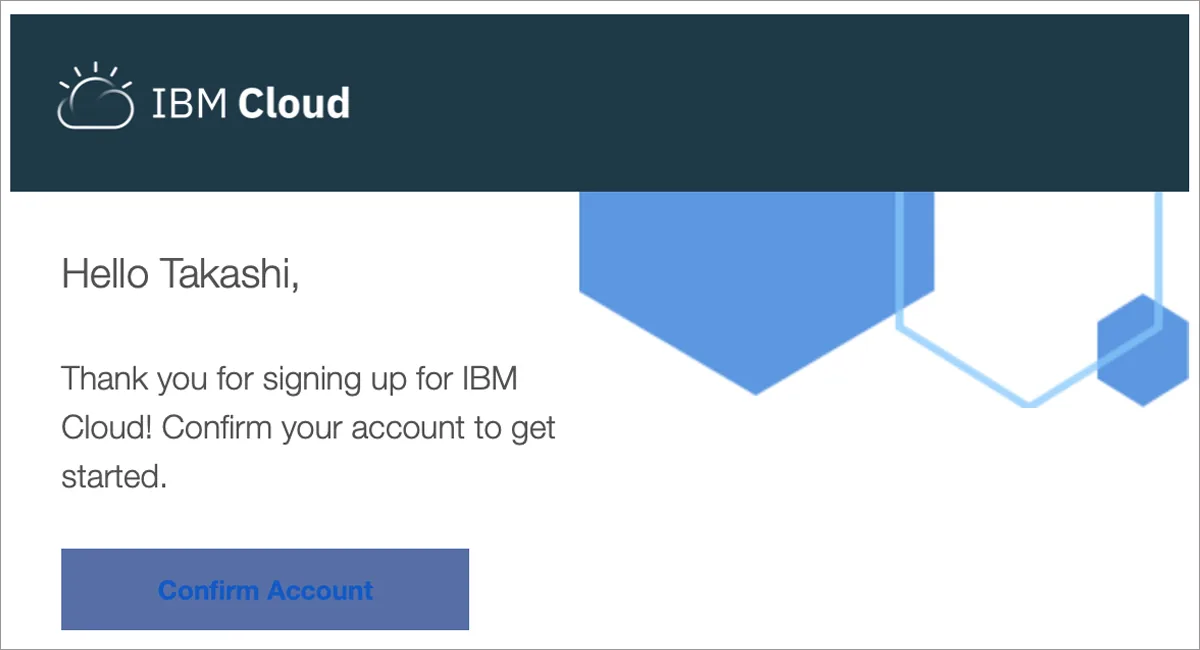Click the IBM Cloud cloud logo icon
Viewport: 1200px width, 650px height.
pos(95,96)
